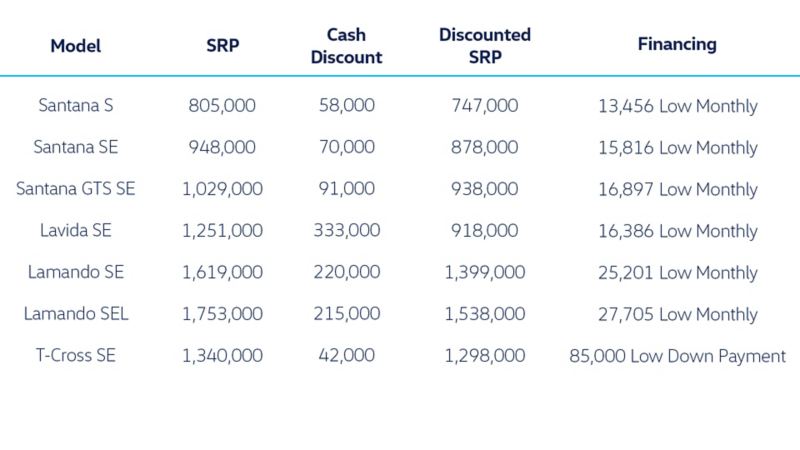Click the 1,399,000 discounted SRP cell
The image size is (800, 450).
(484, 273)
